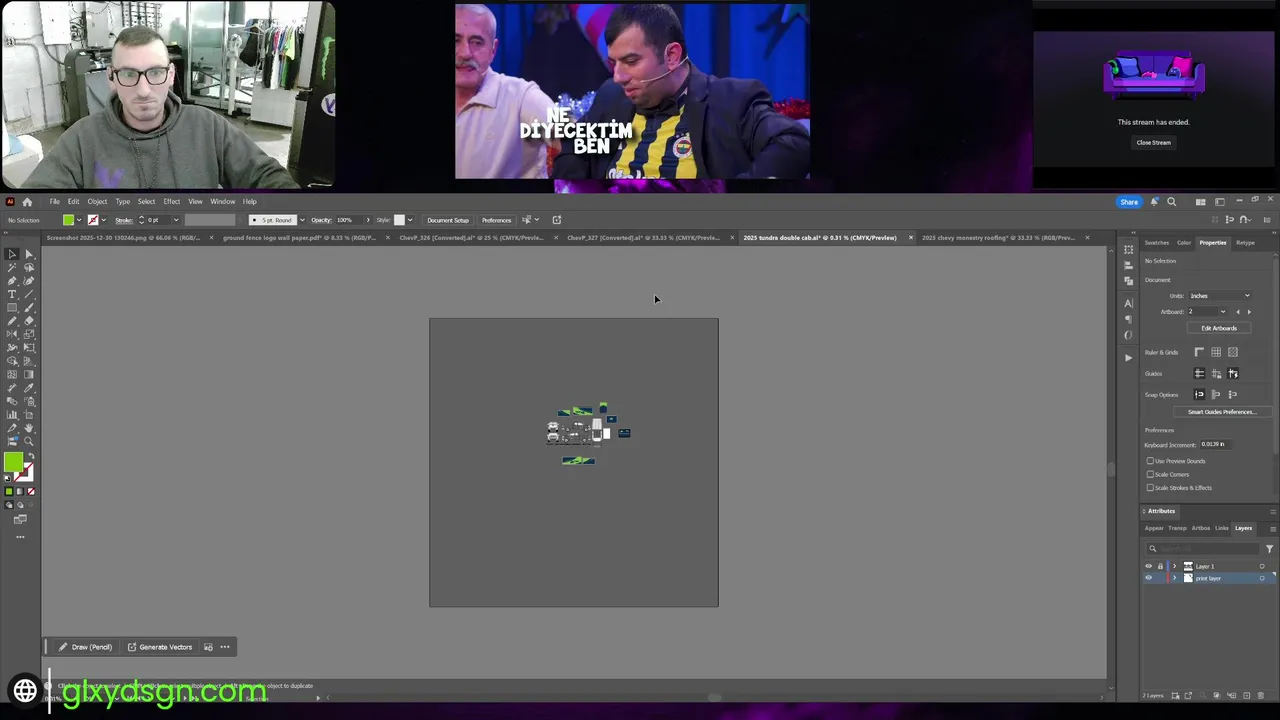Enable Scale Strokes & Effects checkbox

1150,488
